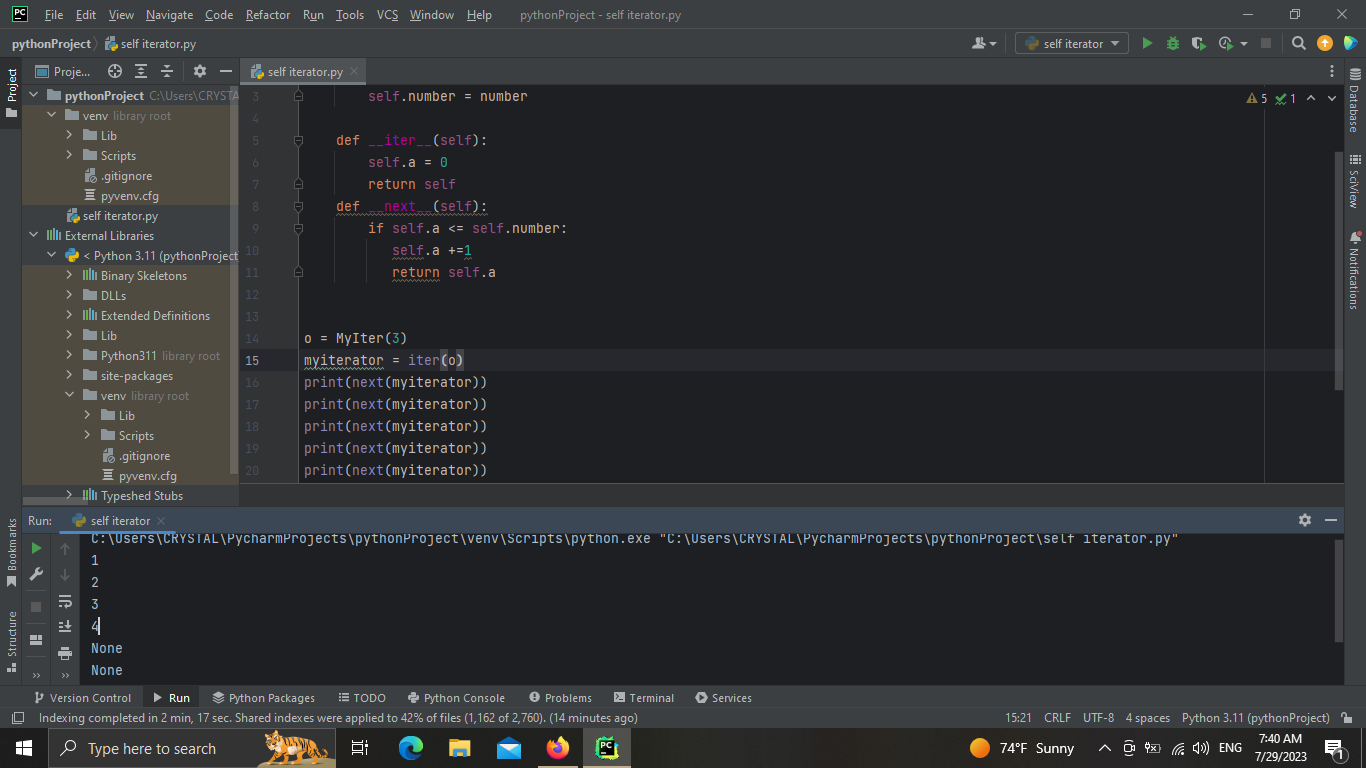Open the Terminal tool window button
Viewport: 1366px width, 768px height.
click(644, 698)
